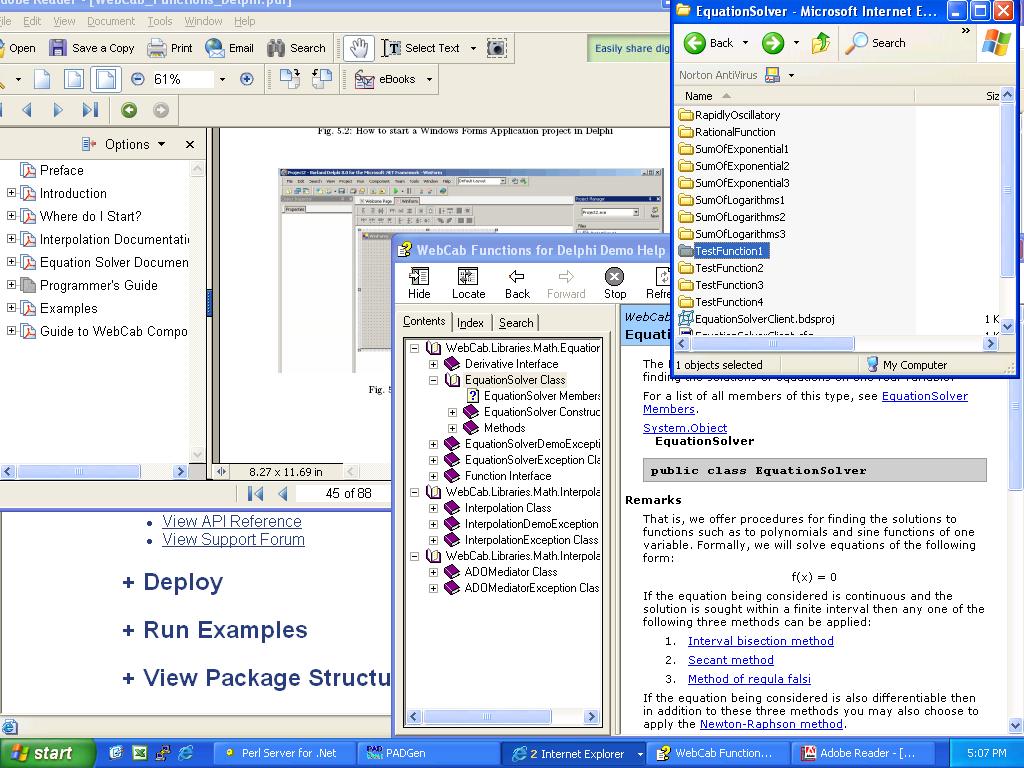
Task: Open the eBooks toolbar button
Action: click(385, 79)
